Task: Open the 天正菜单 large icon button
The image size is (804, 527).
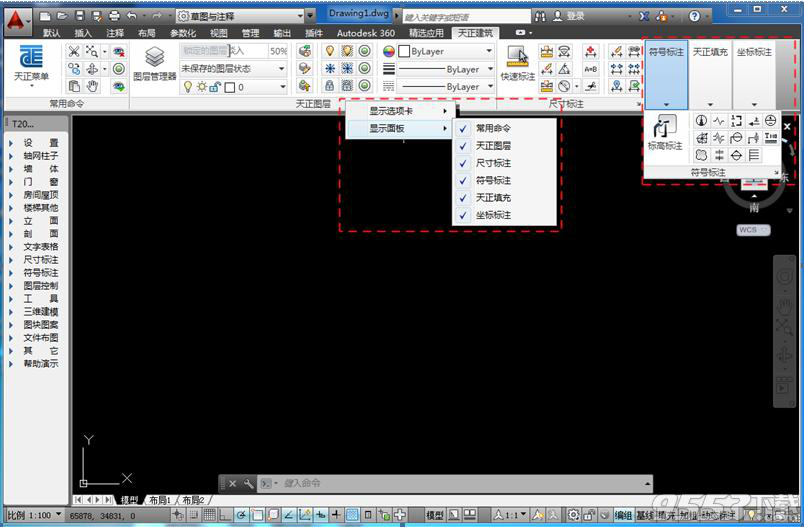Action: [x=31, y=62]
